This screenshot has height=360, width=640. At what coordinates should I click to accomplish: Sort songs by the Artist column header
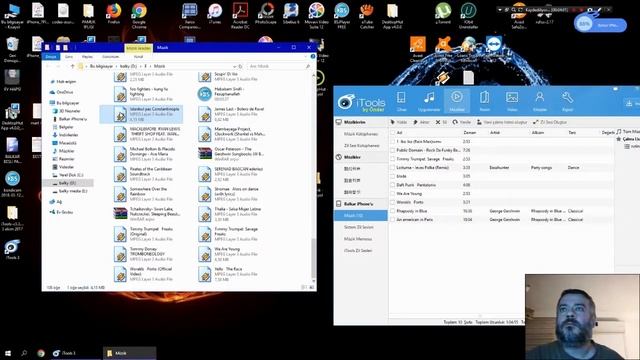click(x=495, y=133)
